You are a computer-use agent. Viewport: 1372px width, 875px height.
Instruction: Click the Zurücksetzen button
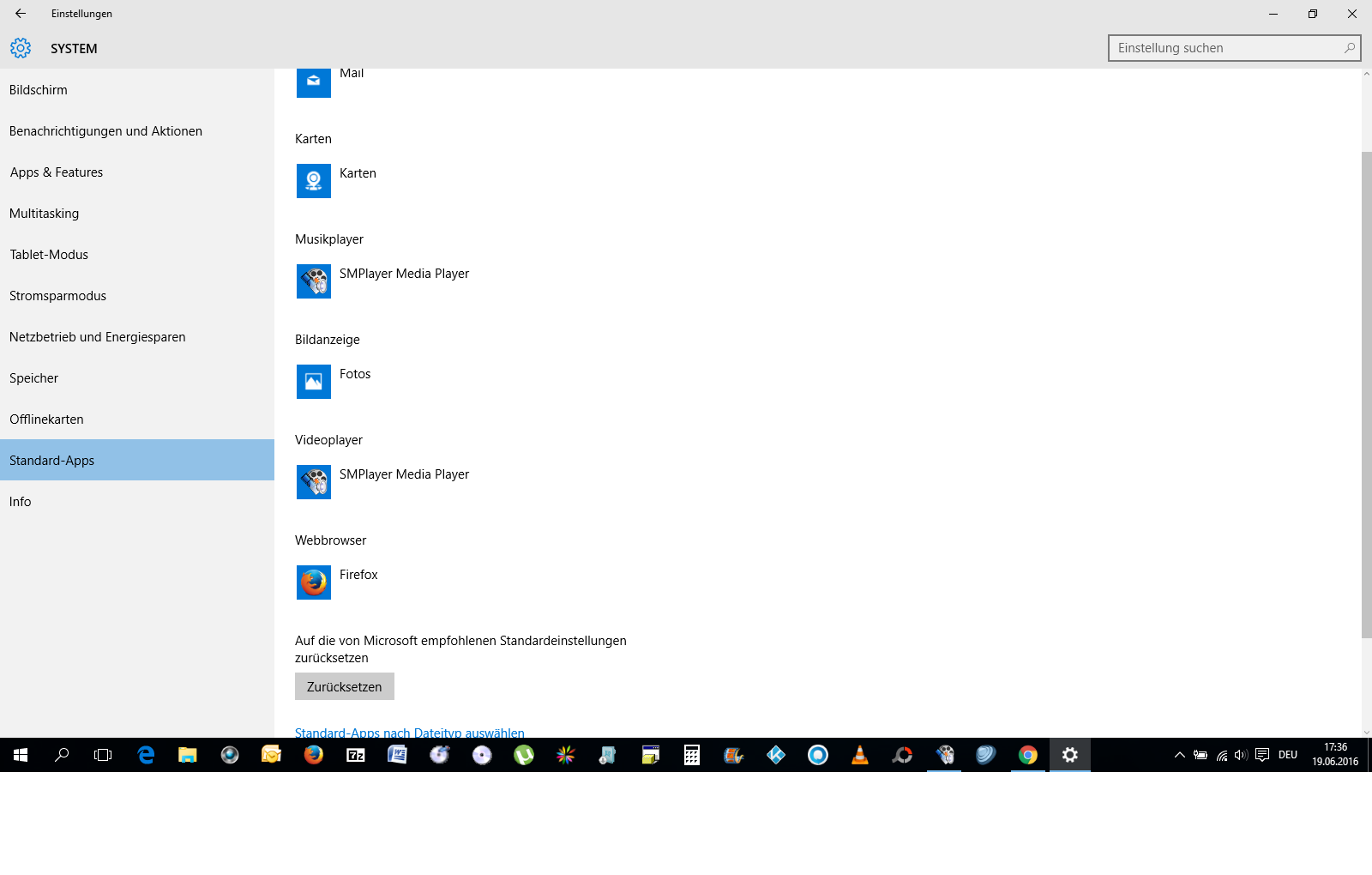345,686
